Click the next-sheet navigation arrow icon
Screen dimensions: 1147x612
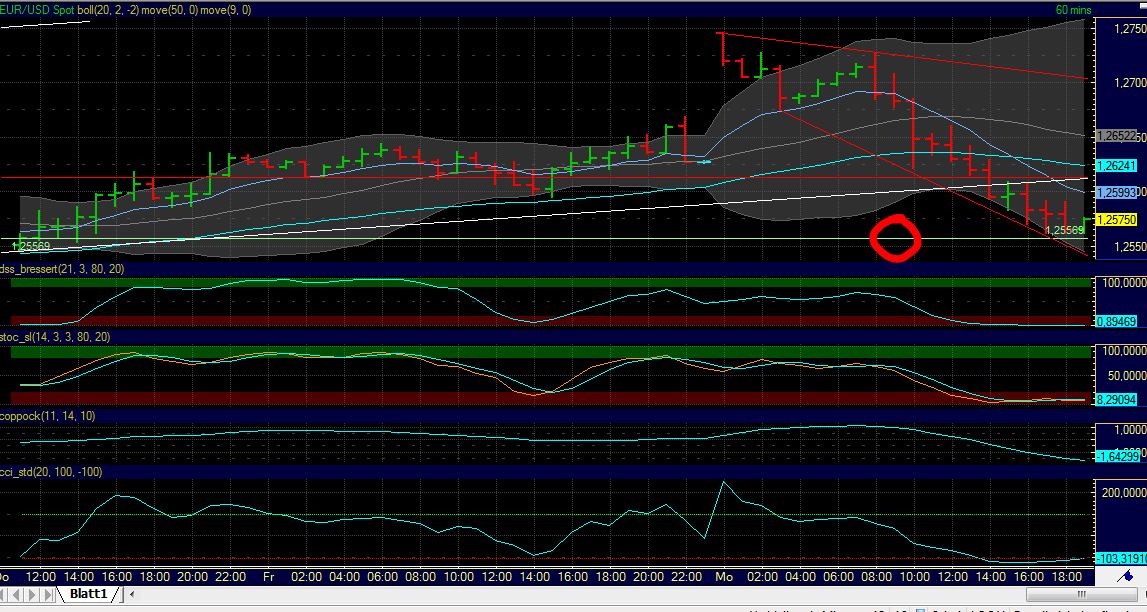(31, 594)
